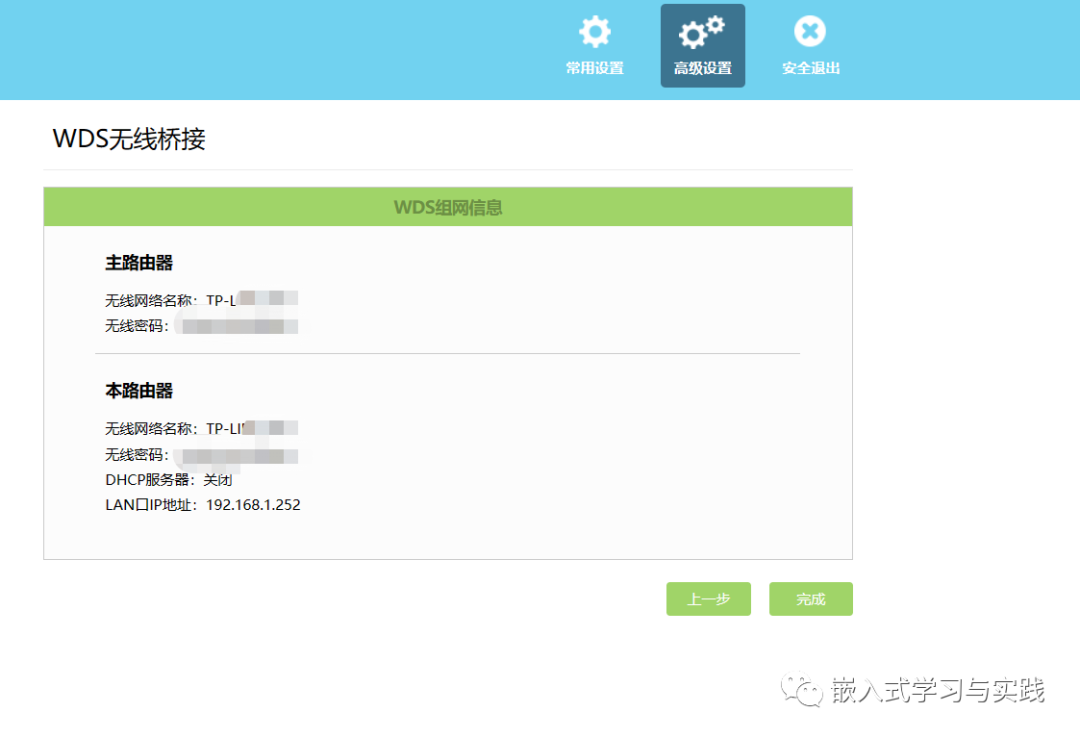Click 无线密码 label under 本路由器
The height and width of the screenshot is (738, 1080).
(x=136, y=455)
